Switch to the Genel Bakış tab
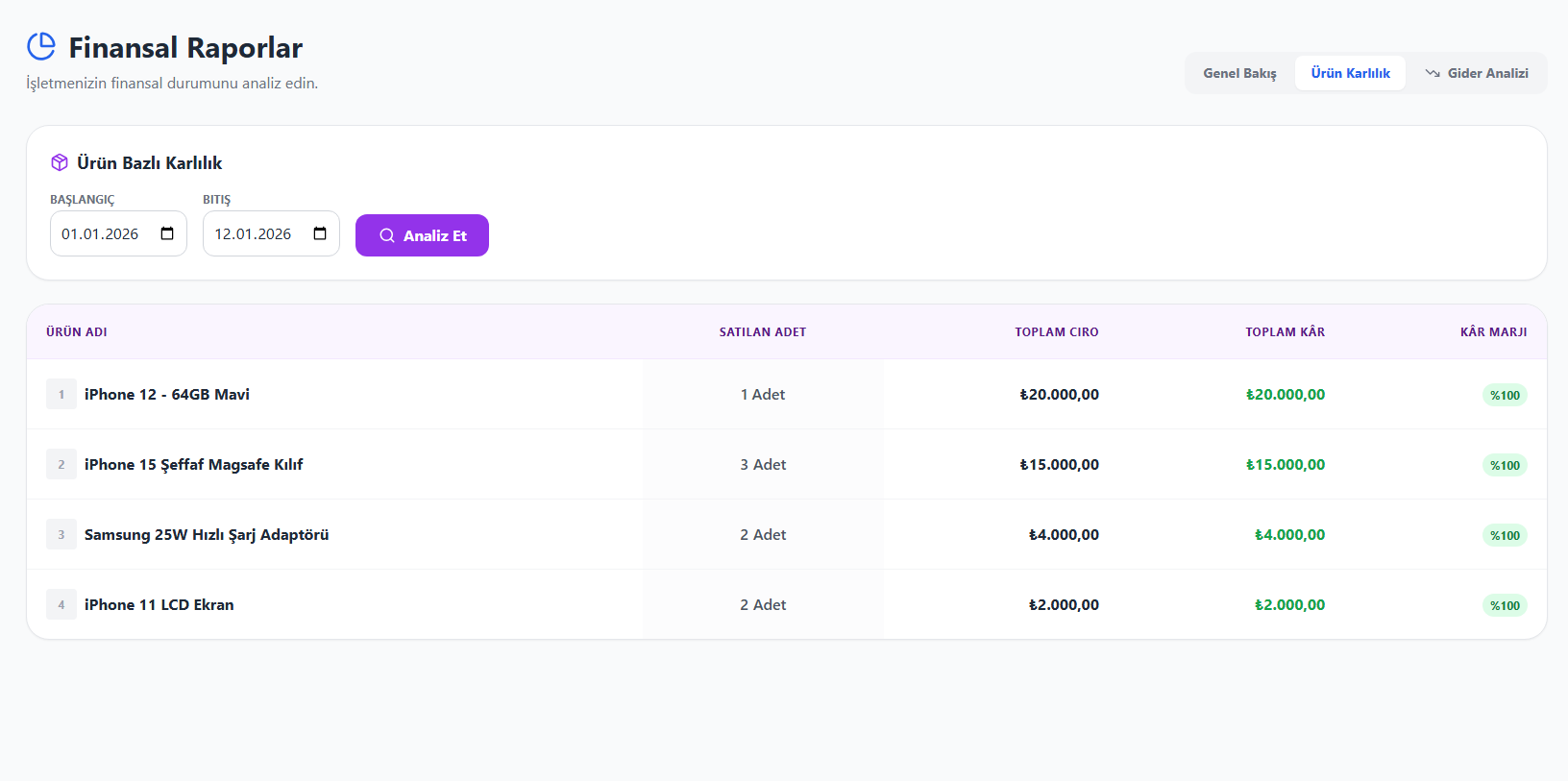The width and height of the screenshot is (1568, 781). [1239, 73]
